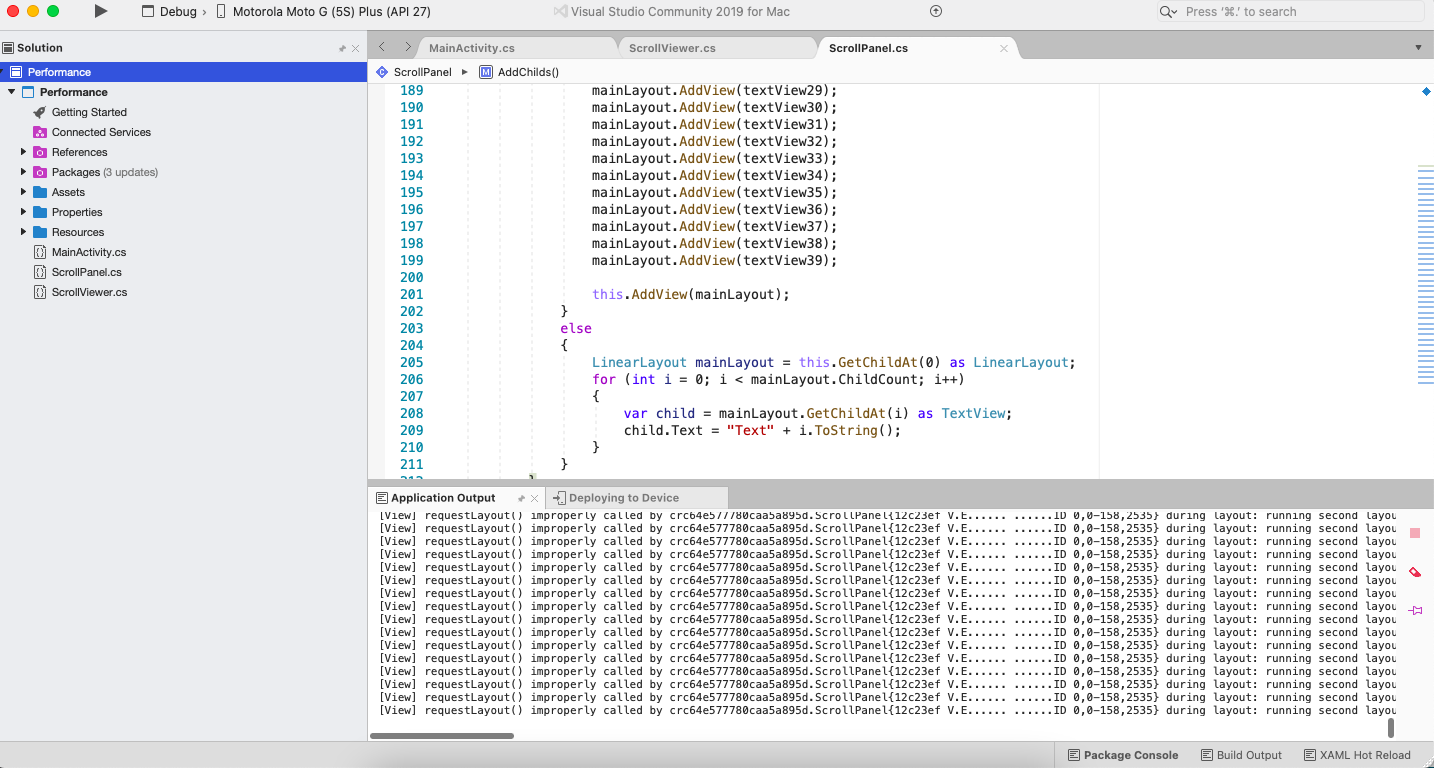Image resolution: width=1434 pixels, height=768 pixels.
Task: Stop the Application Output process
Action: (x=1414, y=534)
